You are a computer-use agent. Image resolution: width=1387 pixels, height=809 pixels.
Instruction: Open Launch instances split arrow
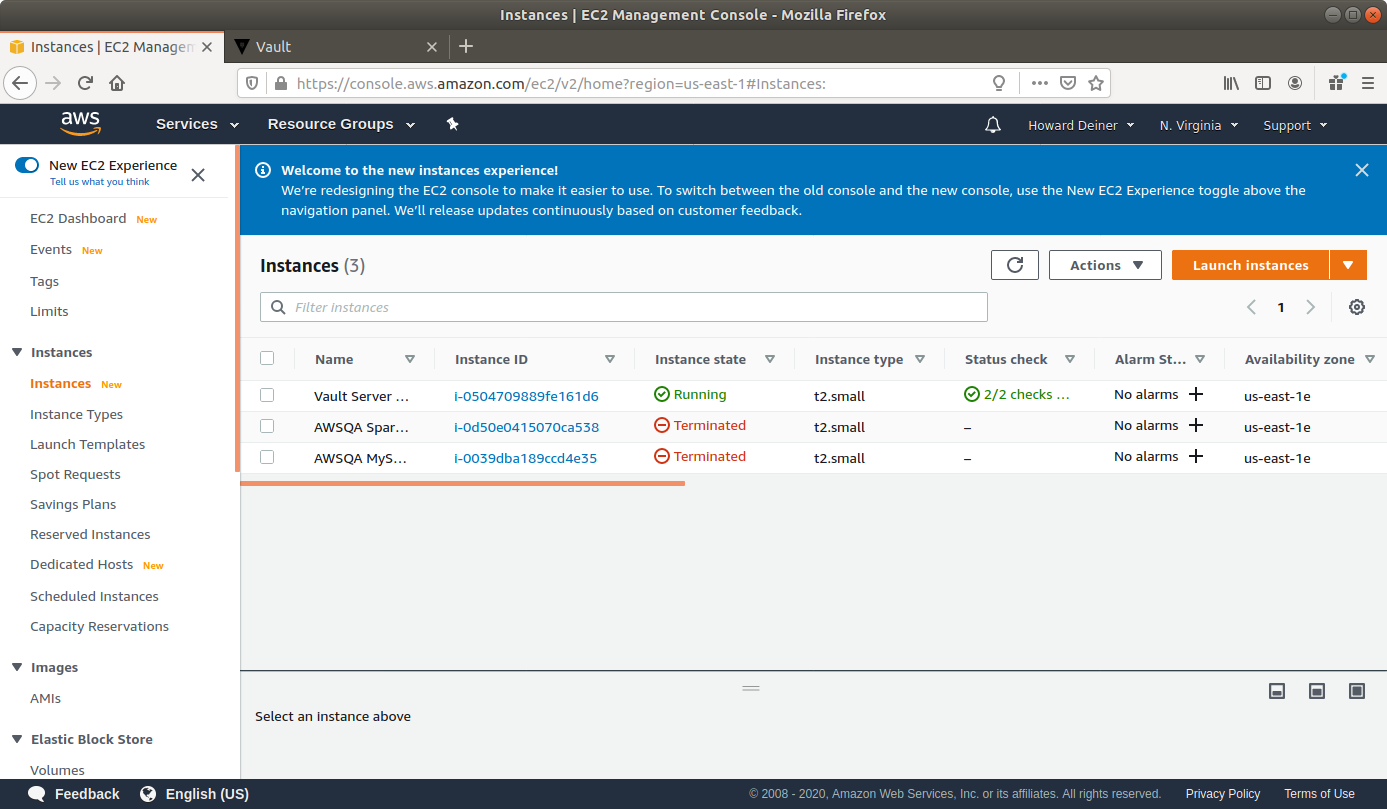coord(1348,265)
